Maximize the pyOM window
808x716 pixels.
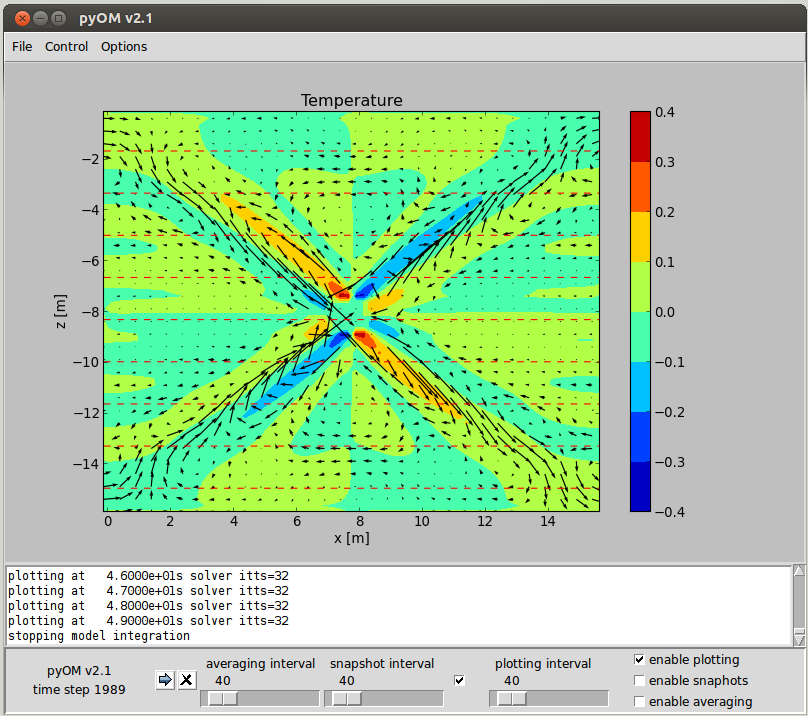click(58, 18)
